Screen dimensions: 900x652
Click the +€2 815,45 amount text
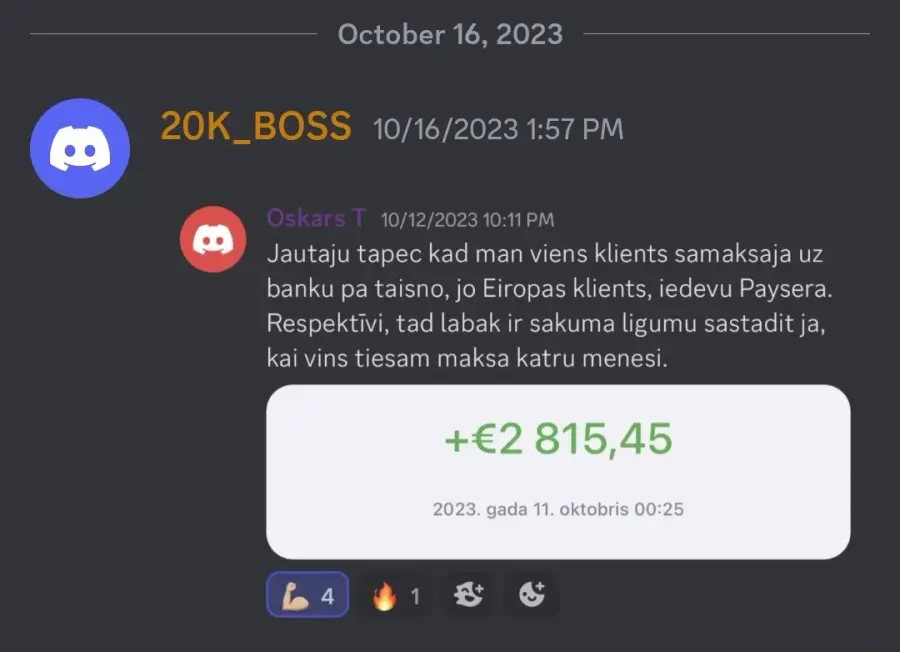point(558,439)
